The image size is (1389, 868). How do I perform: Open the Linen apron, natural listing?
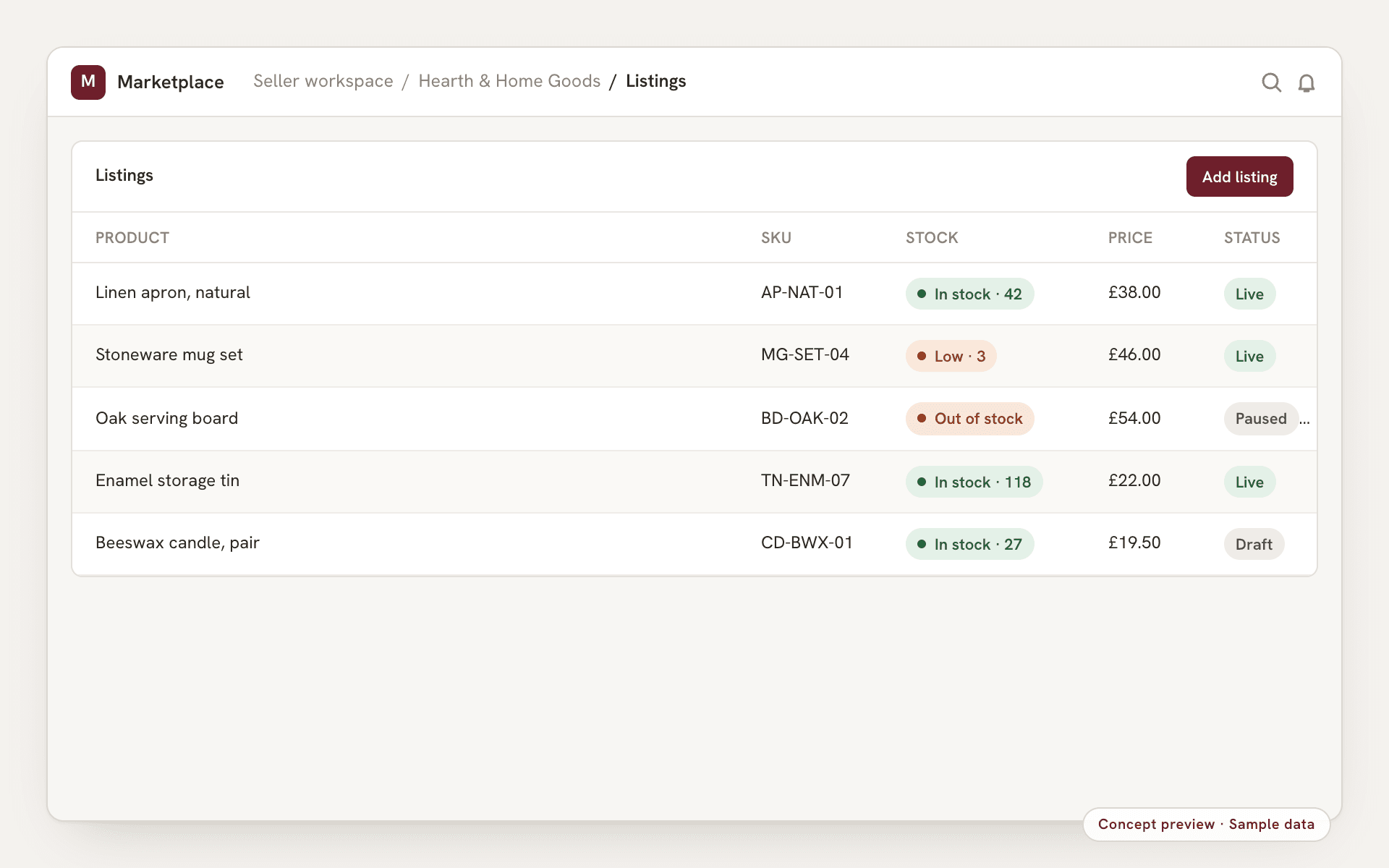click(x=173, y=292)
